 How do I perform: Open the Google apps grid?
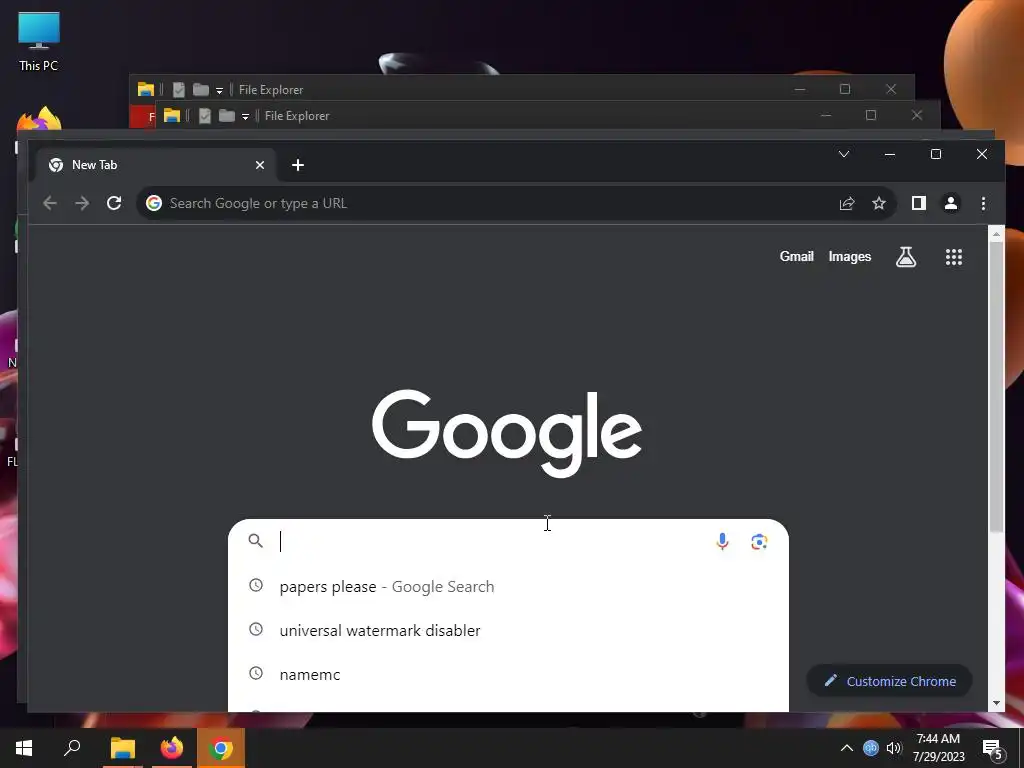(954, 257)
